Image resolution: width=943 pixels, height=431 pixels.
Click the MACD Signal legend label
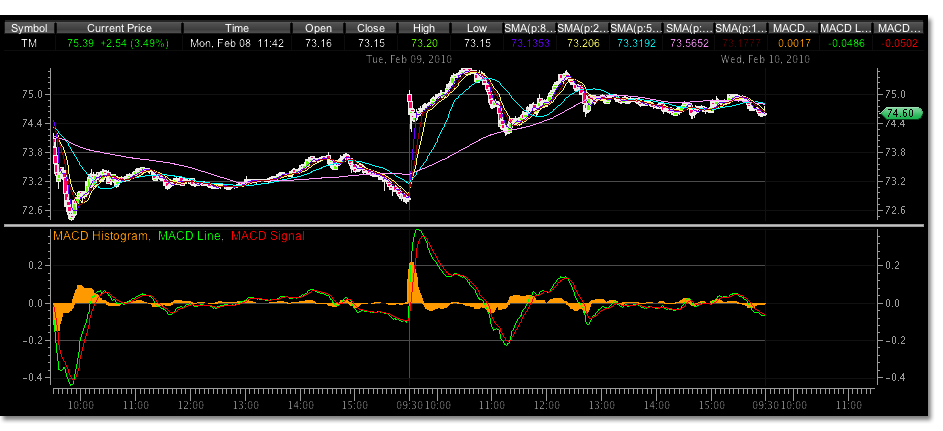(x=267, y=236)
